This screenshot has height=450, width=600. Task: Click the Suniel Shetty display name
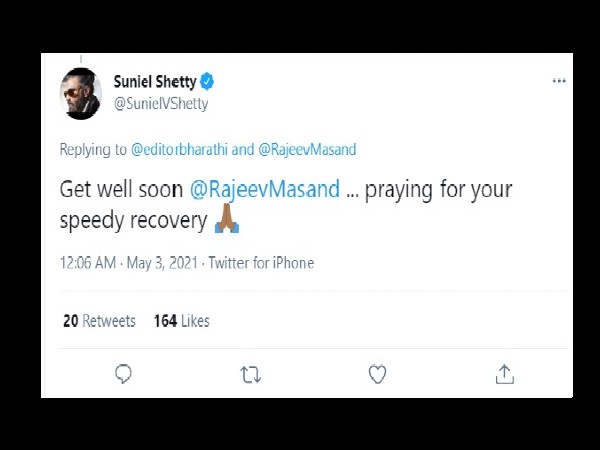(x=155, y=82)
